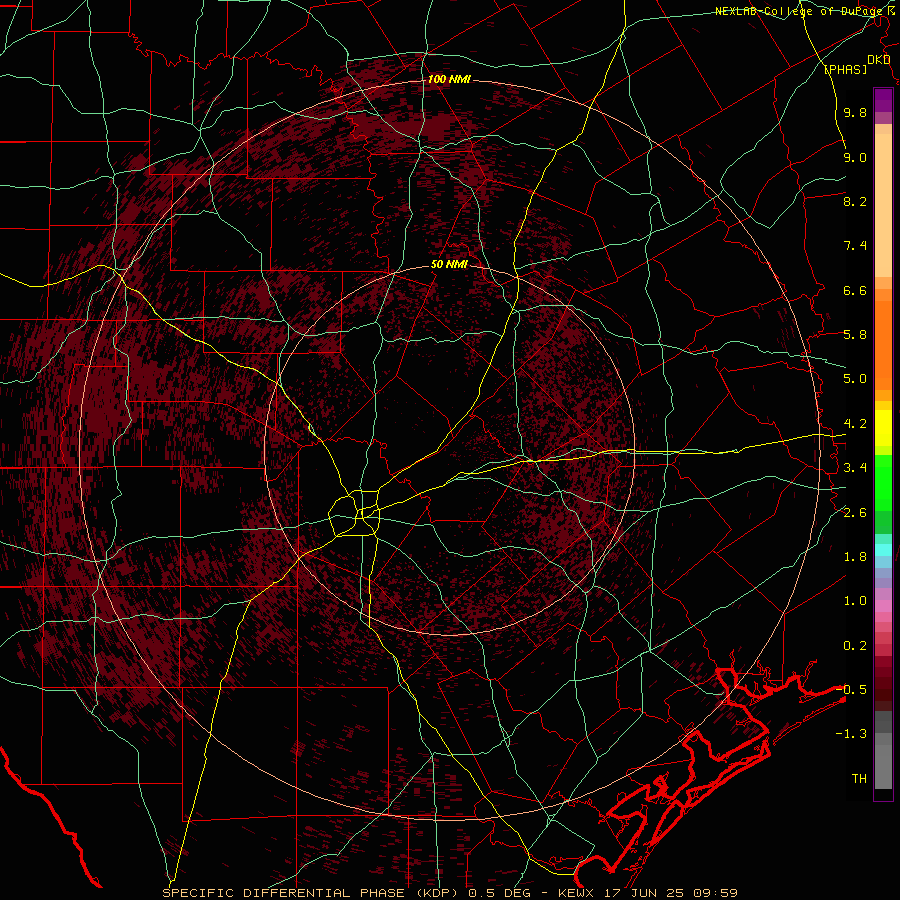Image resolution: width=900 pixels, height=900 pixels.
Task: Click the 6.6 value on the color scale
Action: (x=855, y=290)
